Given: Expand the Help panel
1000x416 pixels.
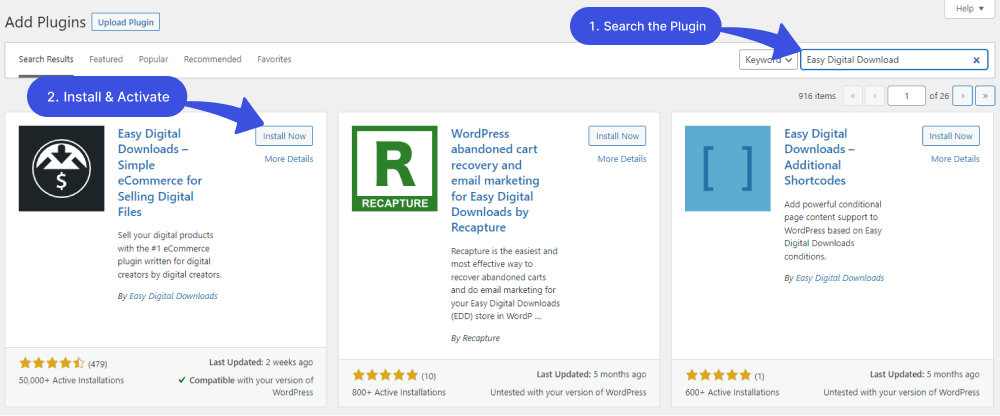Looking at the screenshot, I should pos(969,8).
